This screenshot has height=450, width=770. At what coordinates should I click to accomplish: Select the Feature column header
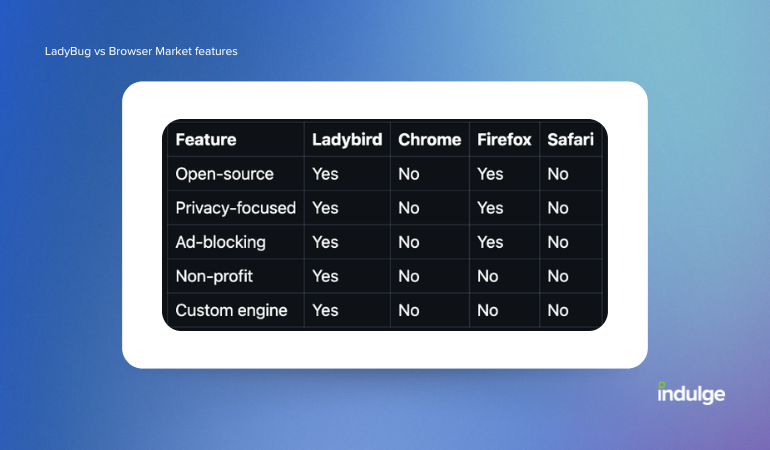point(206,140)
